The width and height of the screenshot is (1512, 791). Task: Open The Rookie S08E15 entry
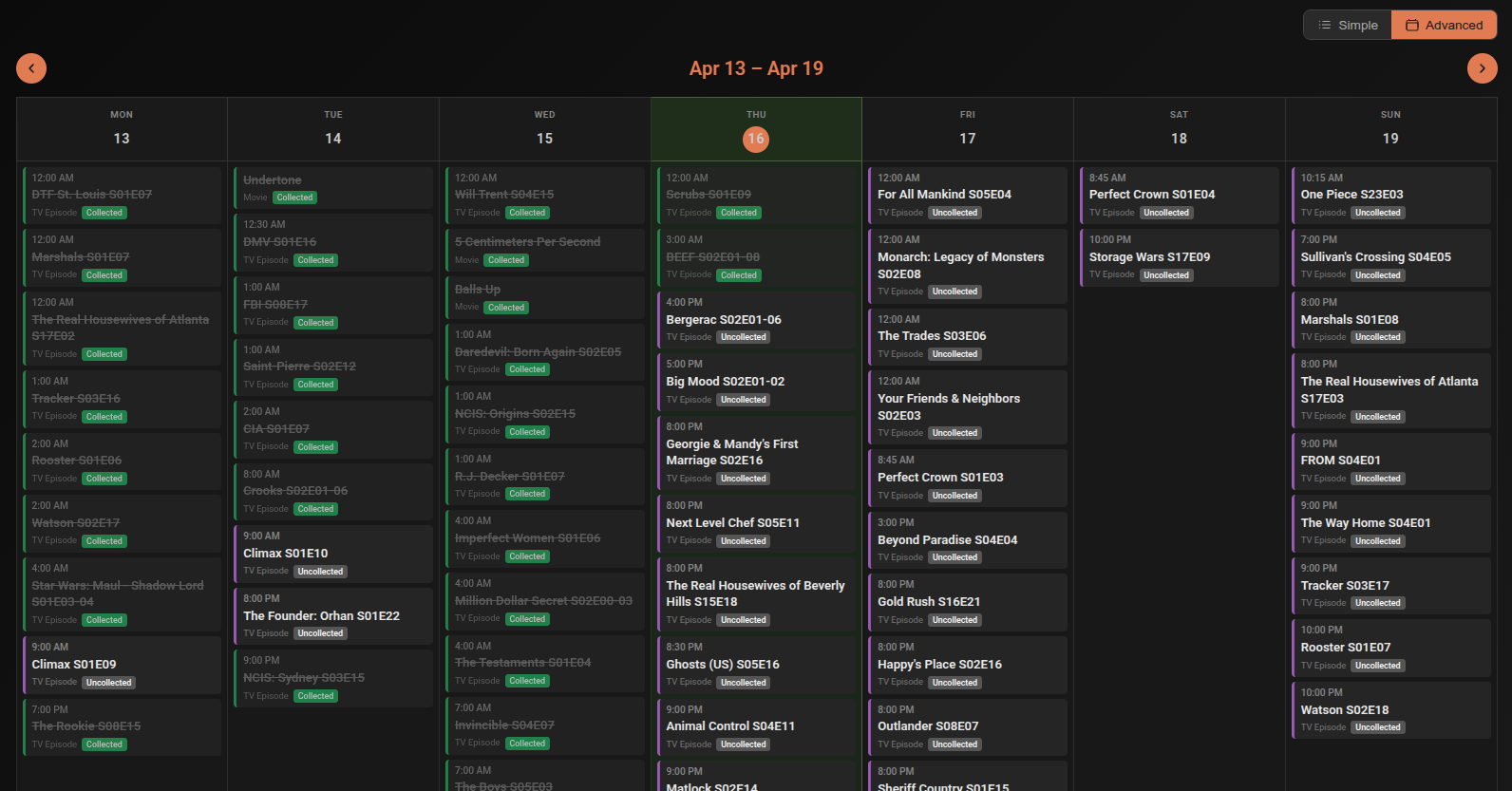point(122,726)
